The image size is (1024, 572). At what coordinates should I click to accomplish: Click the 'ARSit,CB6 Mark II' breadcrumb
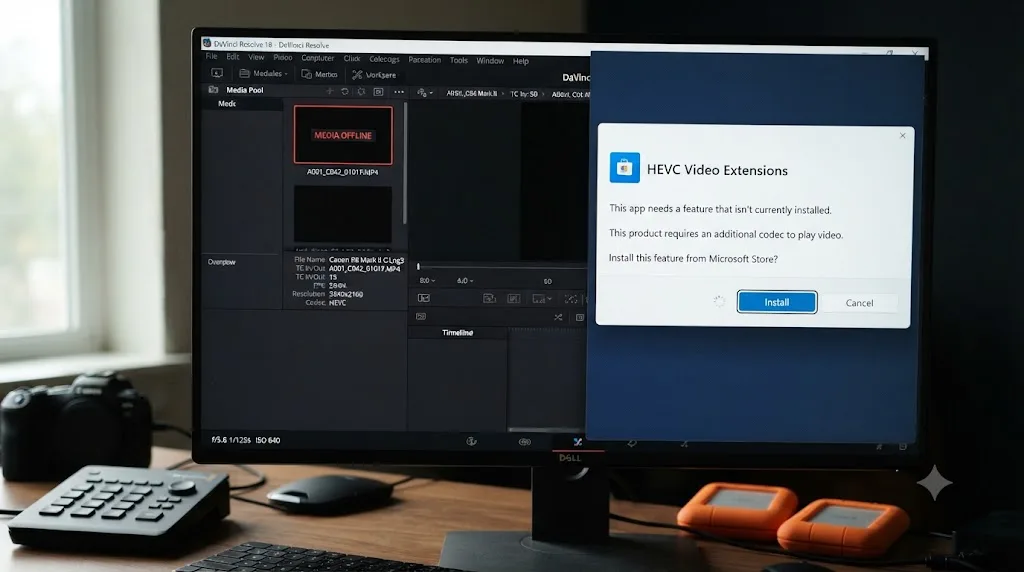pyautogui.click(x=471, y=93)
